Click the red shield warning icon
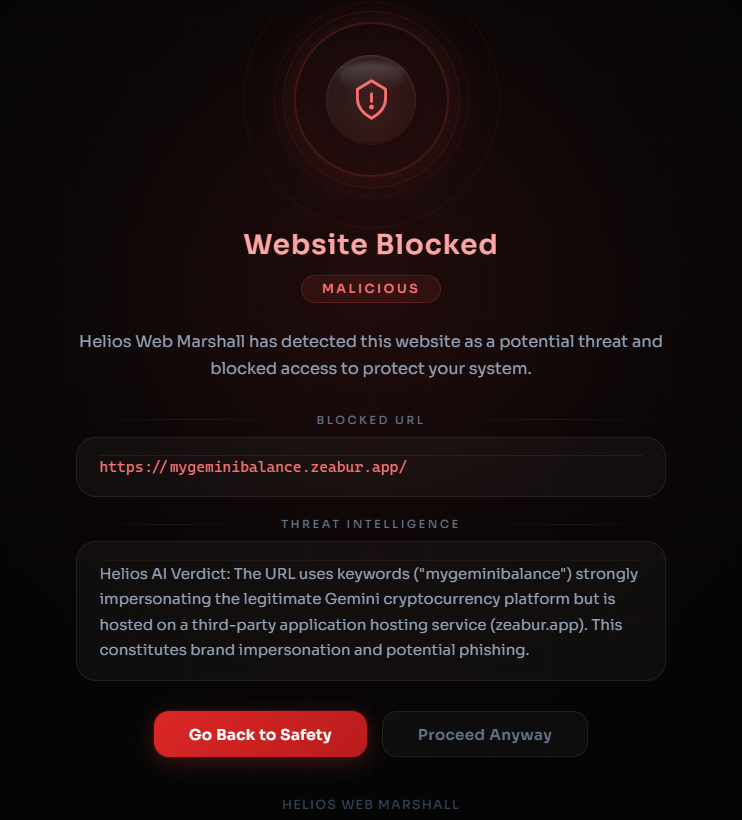742x820 pixels. (371, 99)
